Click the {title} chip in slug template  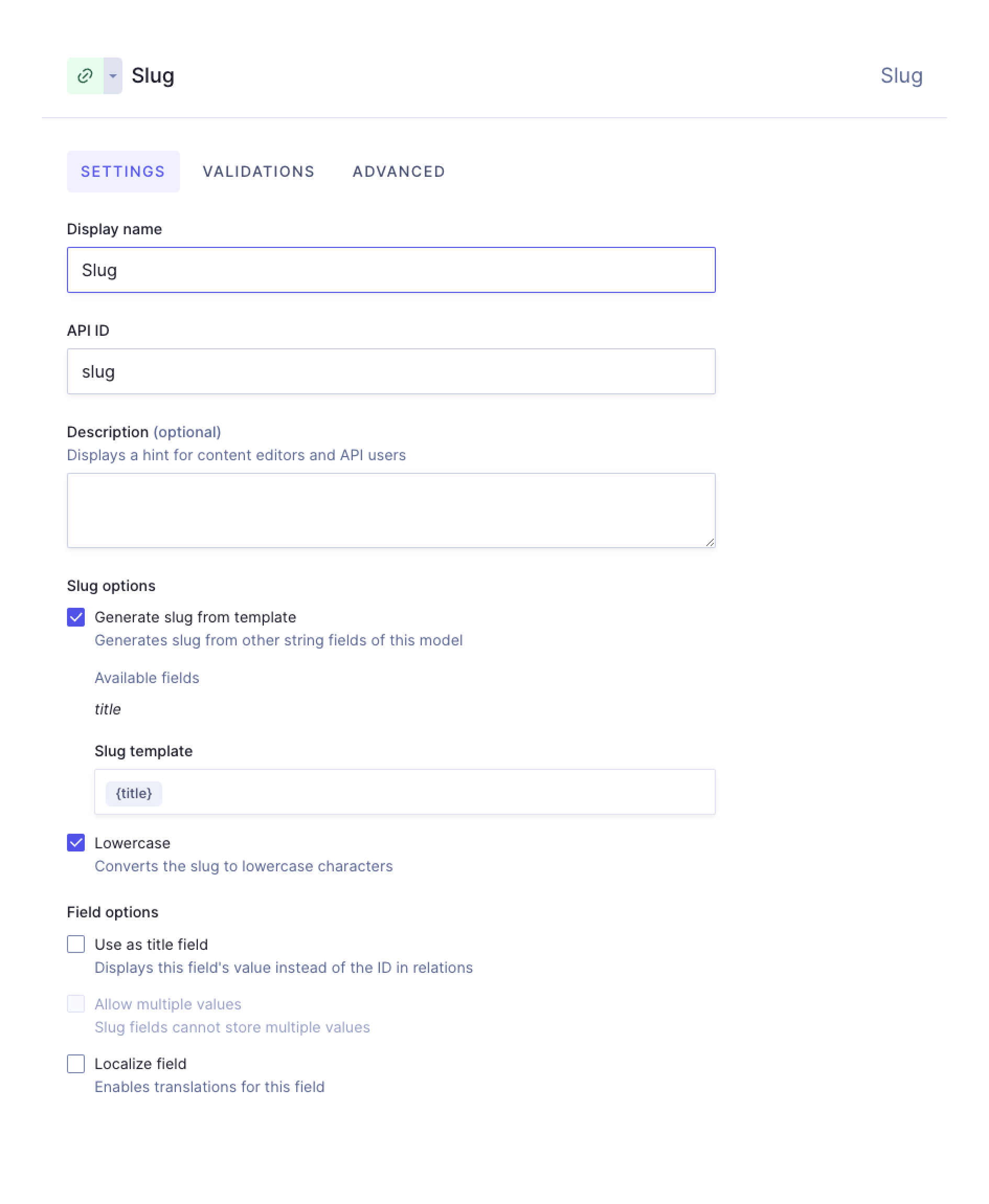click(133, 793)
